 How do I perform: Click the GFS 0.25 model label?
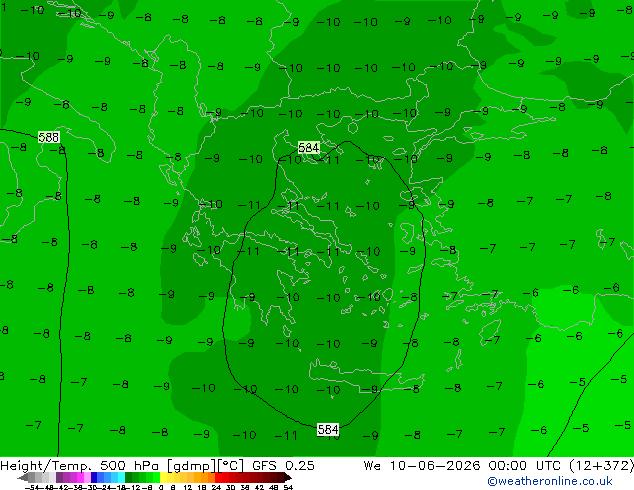[283, 466]
